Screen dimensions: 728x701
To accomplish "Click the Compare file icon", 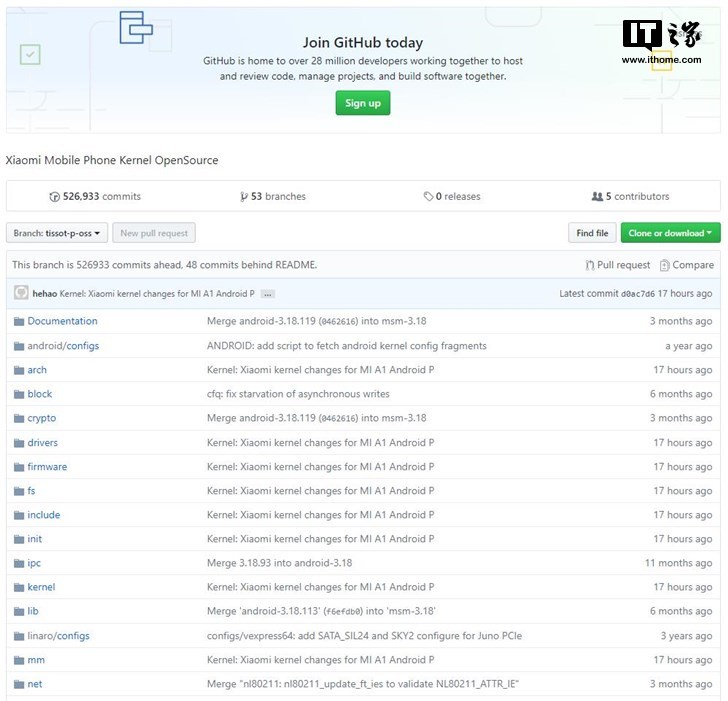I will pos(664,265).
